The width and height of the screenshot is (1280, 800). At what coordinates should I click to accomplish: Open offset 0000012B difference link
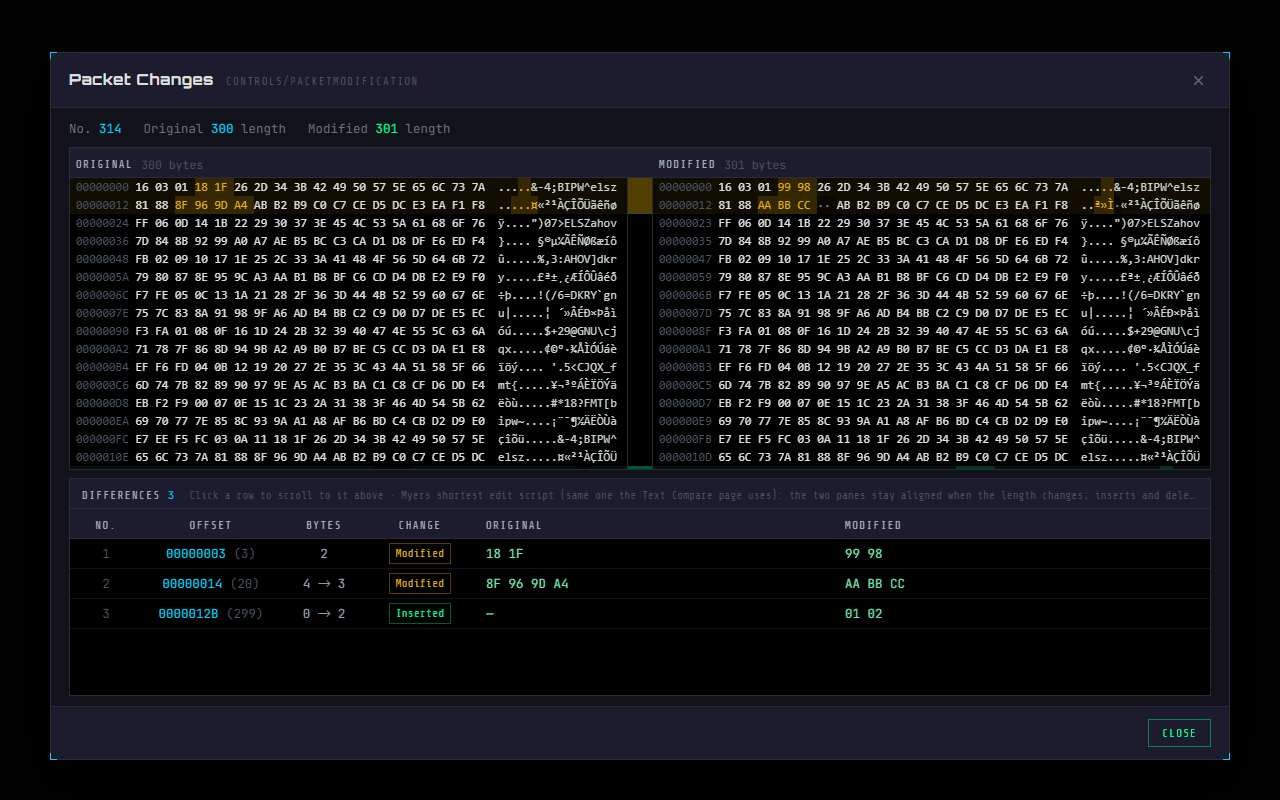tap(188, 613)
